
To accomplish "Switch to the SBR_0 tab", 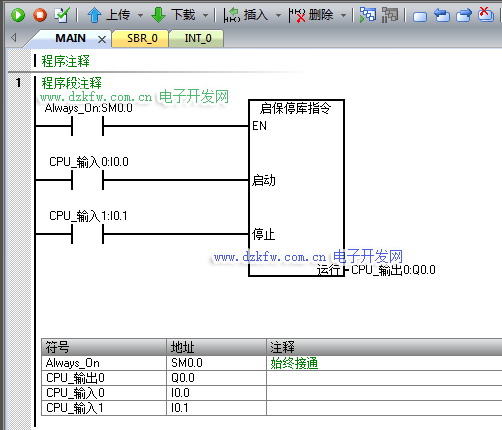I will coord(141,39).
